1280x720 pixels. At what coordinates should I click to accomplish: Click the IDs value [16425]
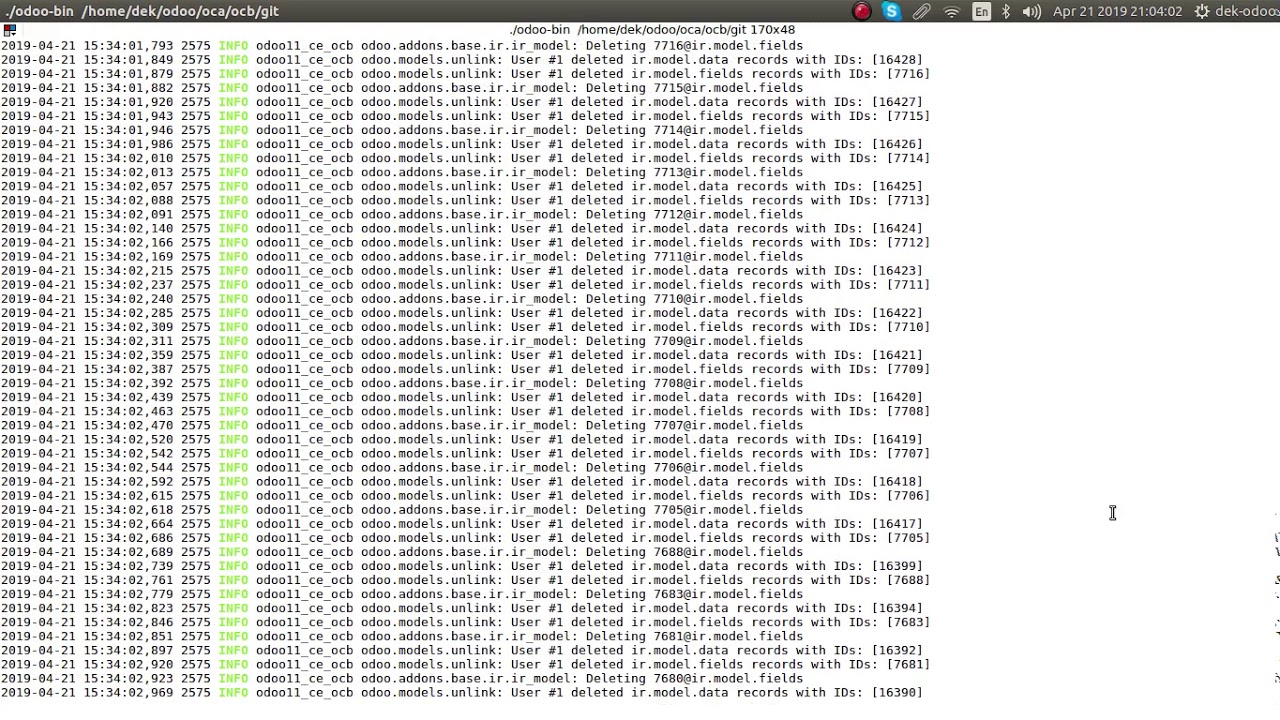[x=897, y=186]
